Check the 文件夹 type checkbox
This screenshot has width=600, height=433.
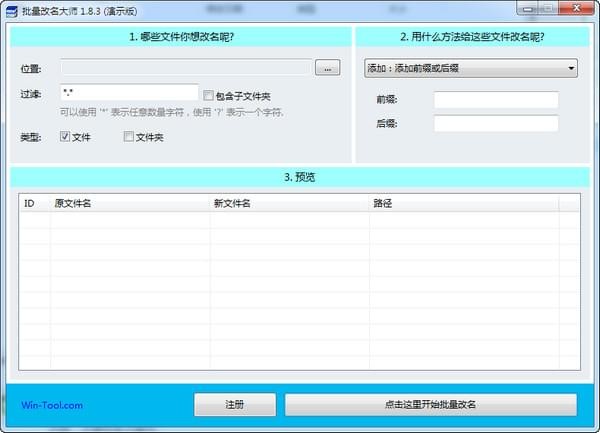click(x=129, y=136)
